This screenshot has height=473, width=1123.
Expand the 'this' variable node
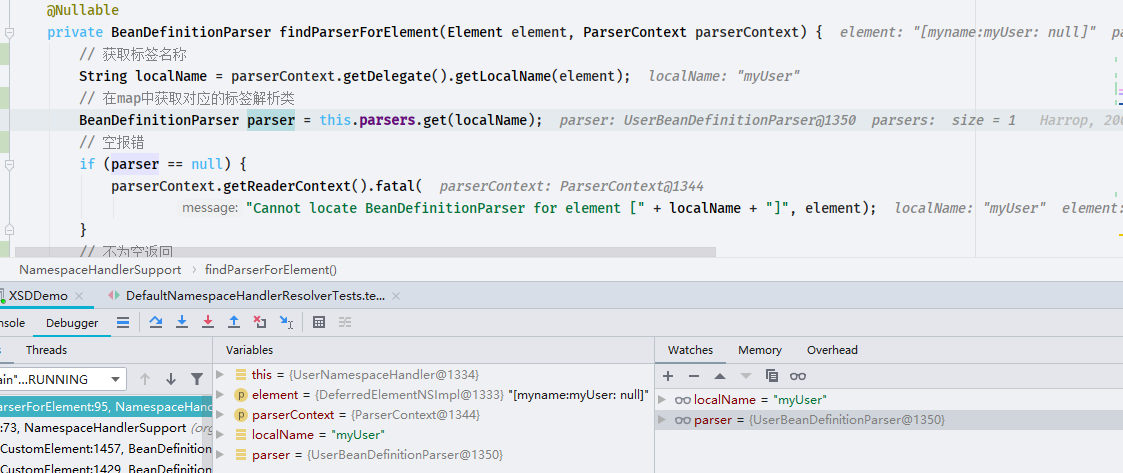tap(221, 375)
